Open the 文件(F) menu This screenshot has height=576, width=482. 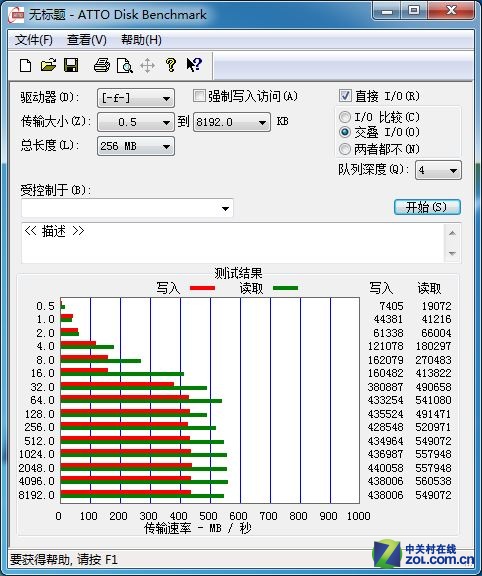click(33, 40)
